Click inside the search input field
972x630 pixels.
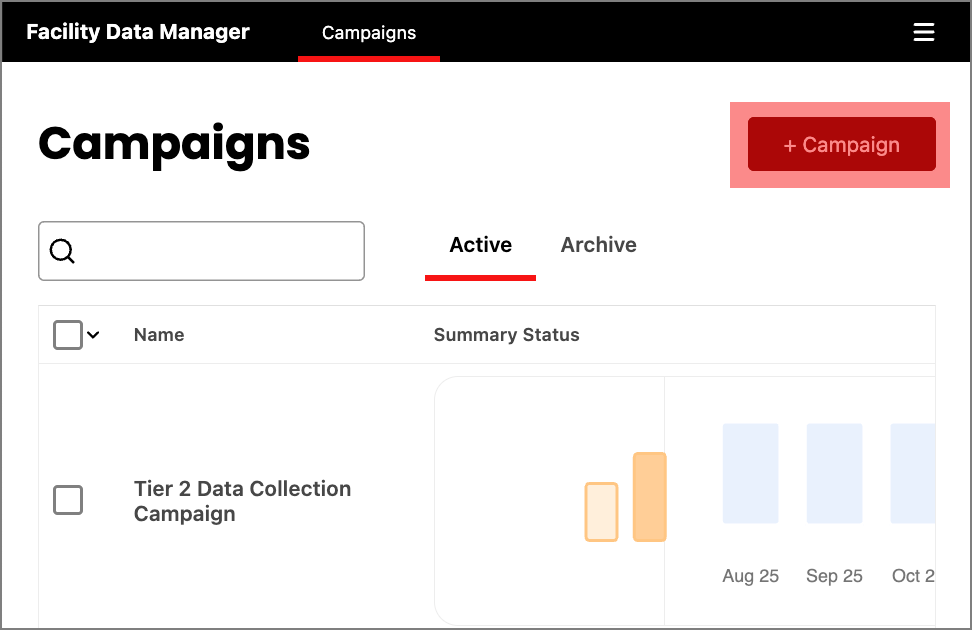(200, 251)
